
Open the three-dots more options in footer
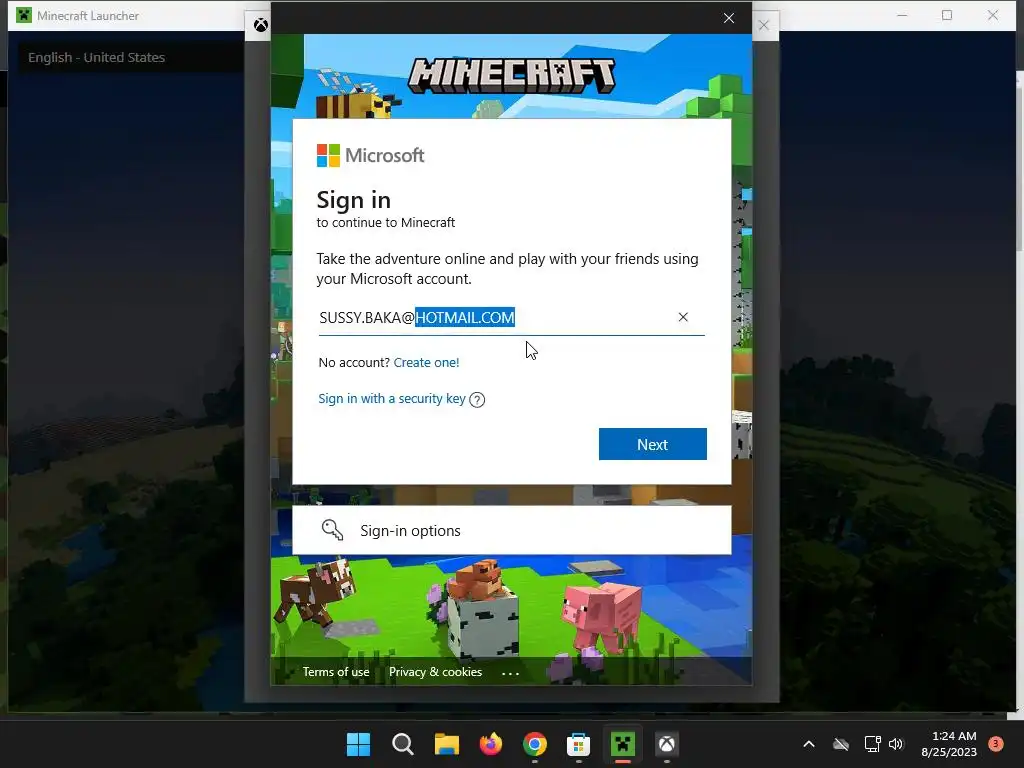510,673
